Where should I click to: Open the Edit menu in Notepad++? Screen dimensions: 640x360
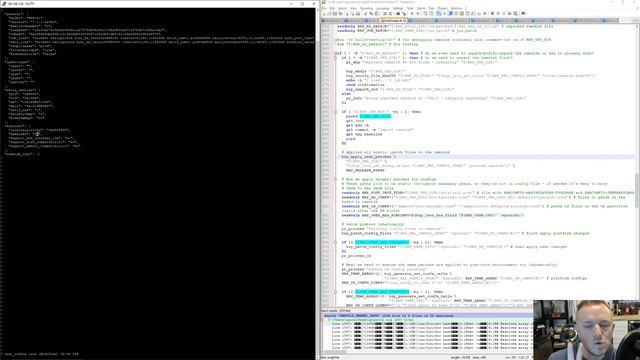[x=332, y=8]
